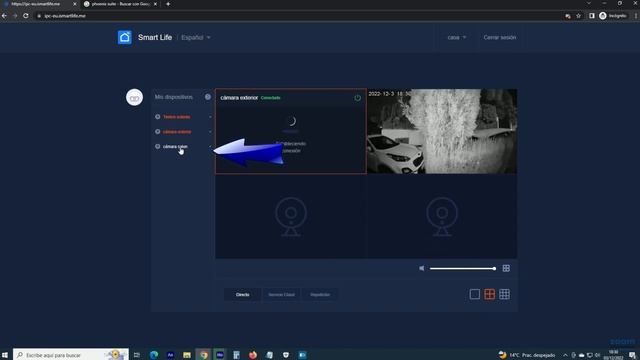The height and width of the screenshot is (360, 640).
Task: Show hidden system tray icons
Action: point(565,355)
